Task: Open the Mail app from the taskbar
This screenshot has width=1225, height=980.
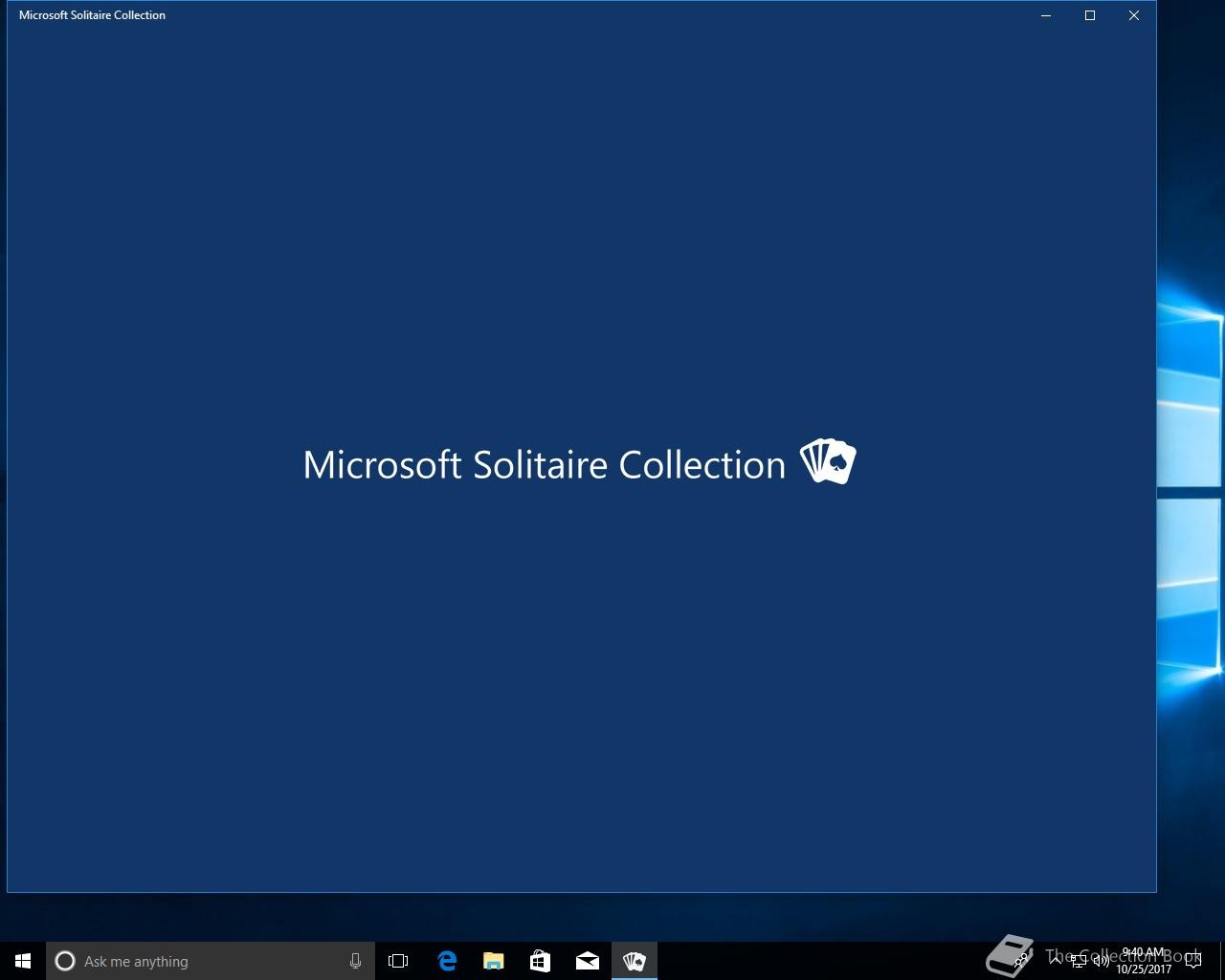Action: 588,961
